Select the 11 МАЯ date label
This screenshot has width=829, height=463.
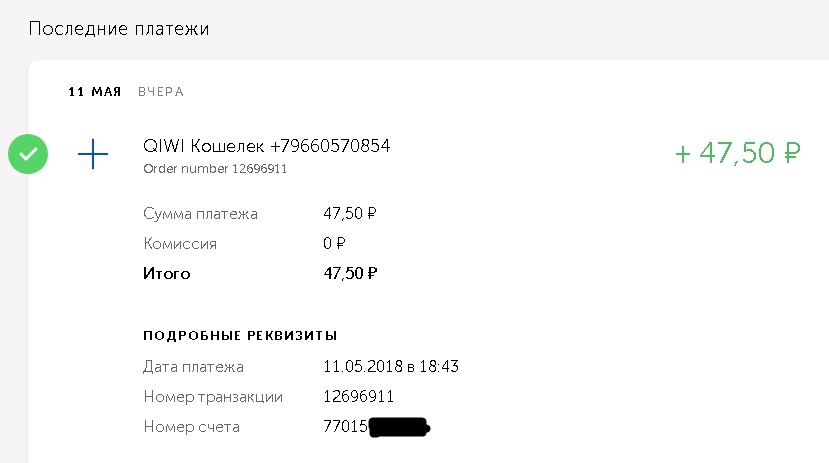point(94,92)
